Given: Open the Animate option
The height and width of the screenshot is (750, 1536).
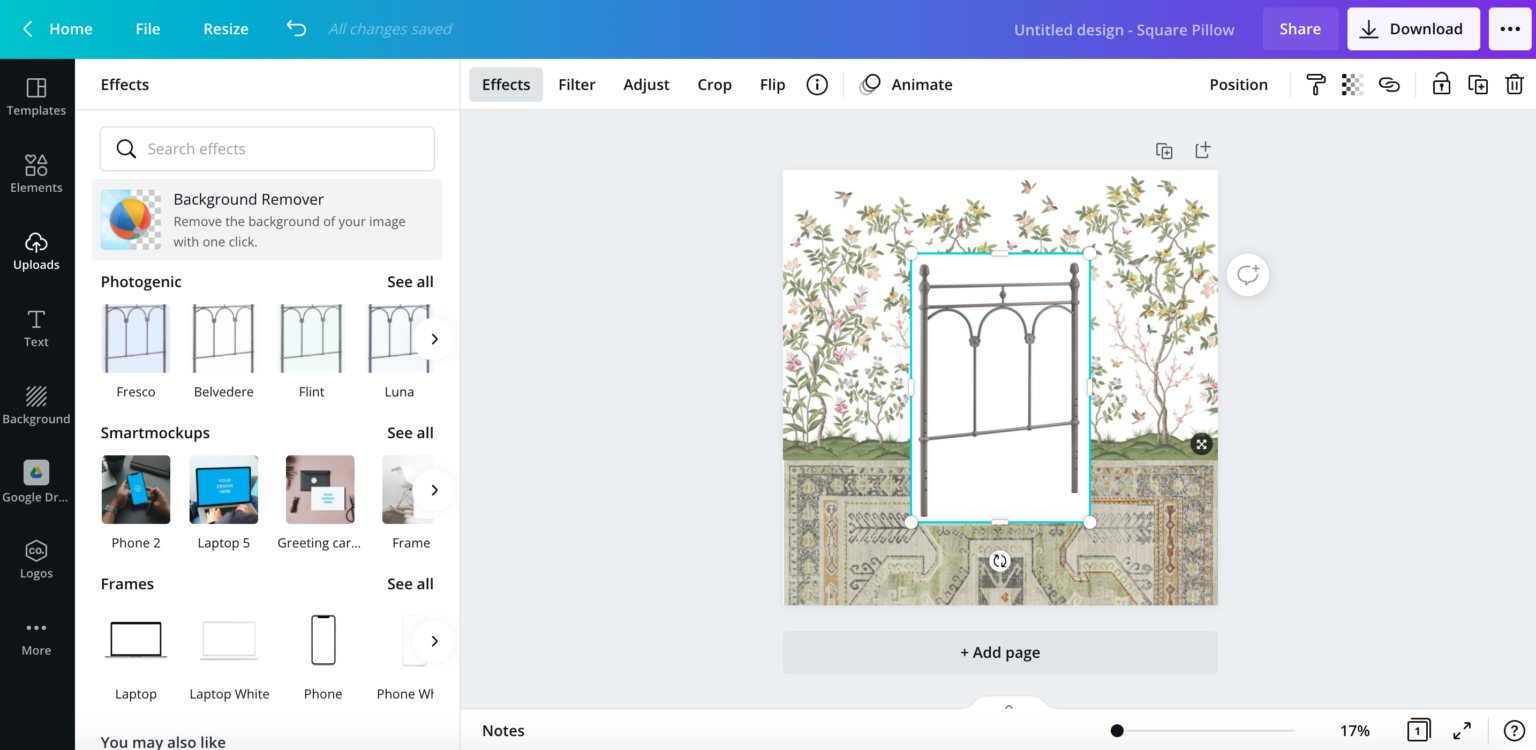Looking at the screenshot, I should coord(906,85).
